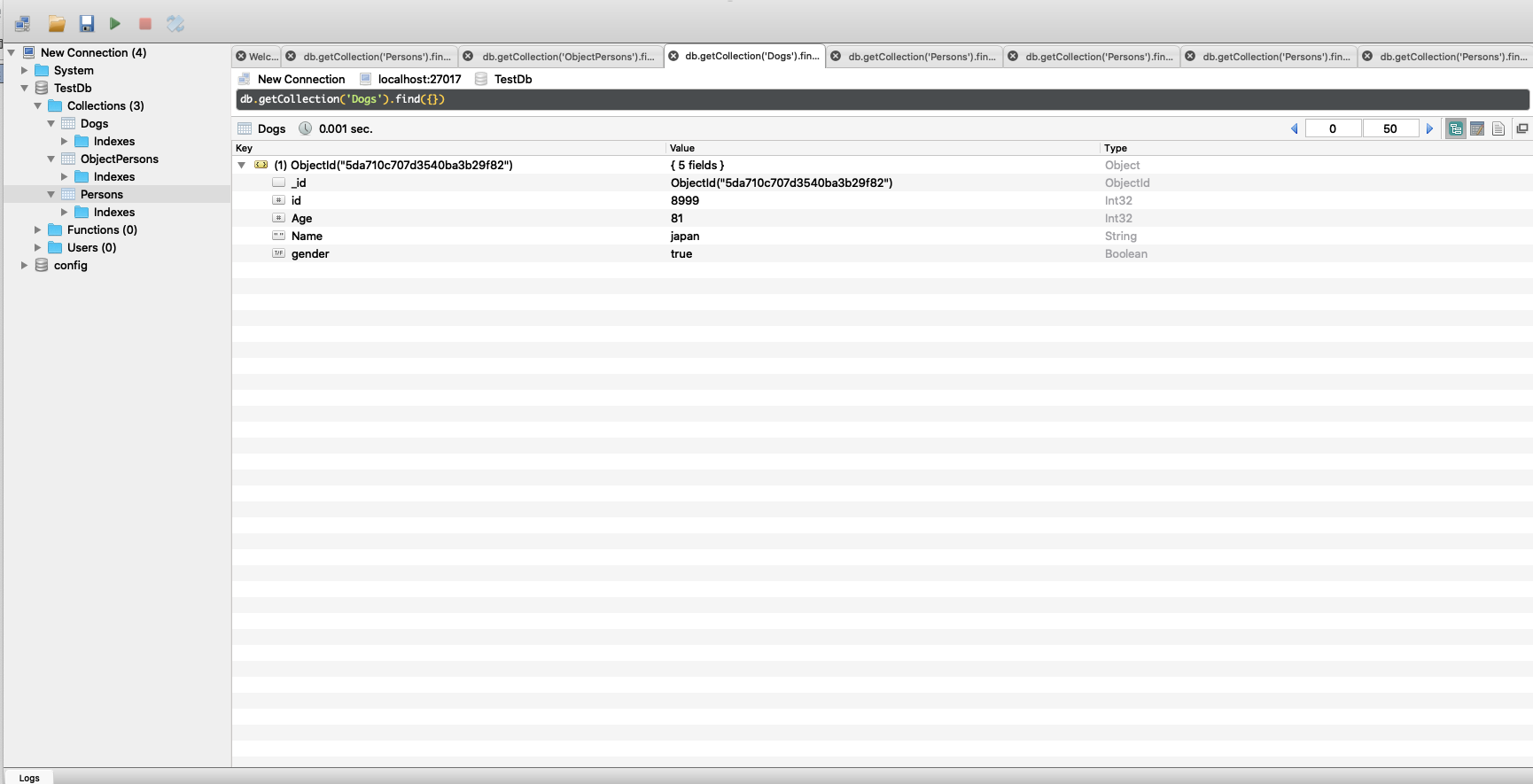
Task: Collapse the New Connection (4) tree node
Action: (12, 52)
